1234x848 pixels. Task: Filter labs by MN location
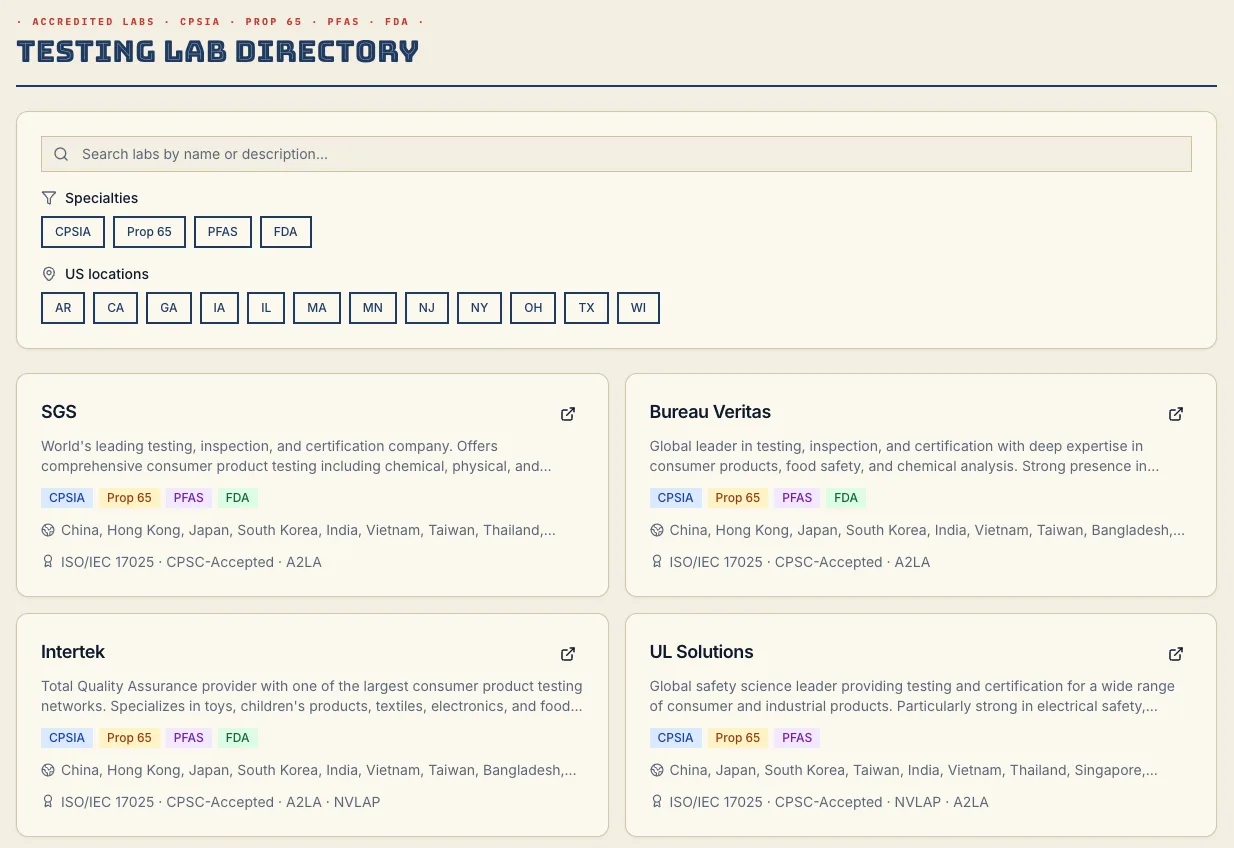(x=373, y=308)
